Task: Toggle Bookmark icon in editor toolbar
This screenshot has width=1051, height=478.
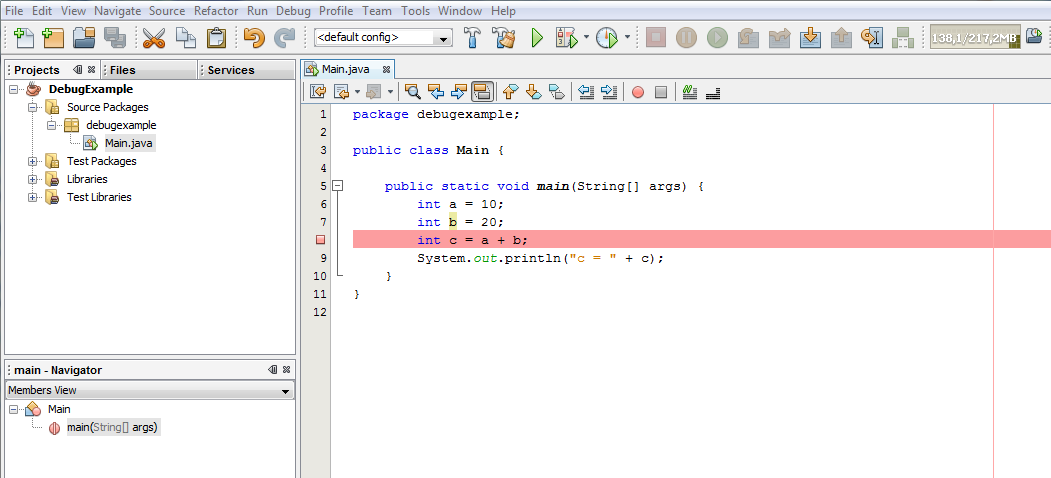Action: 557,92
